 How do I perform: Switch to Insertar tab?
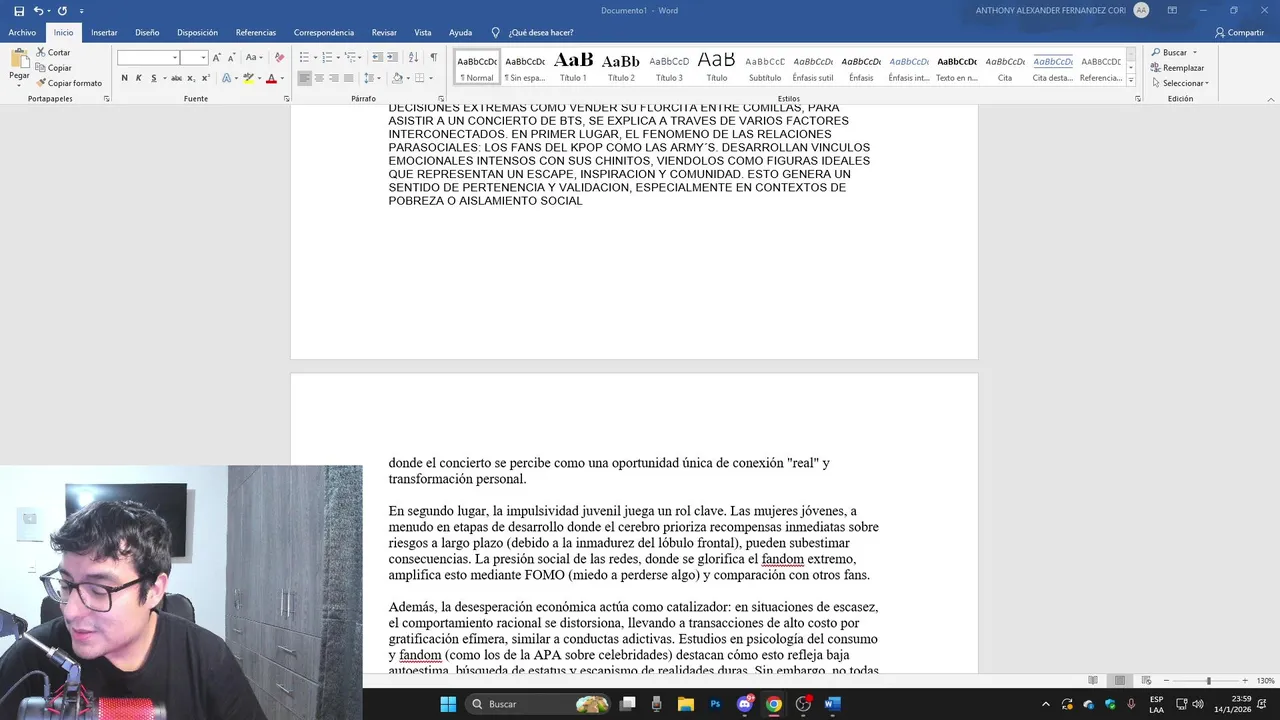tap(104, 32)
